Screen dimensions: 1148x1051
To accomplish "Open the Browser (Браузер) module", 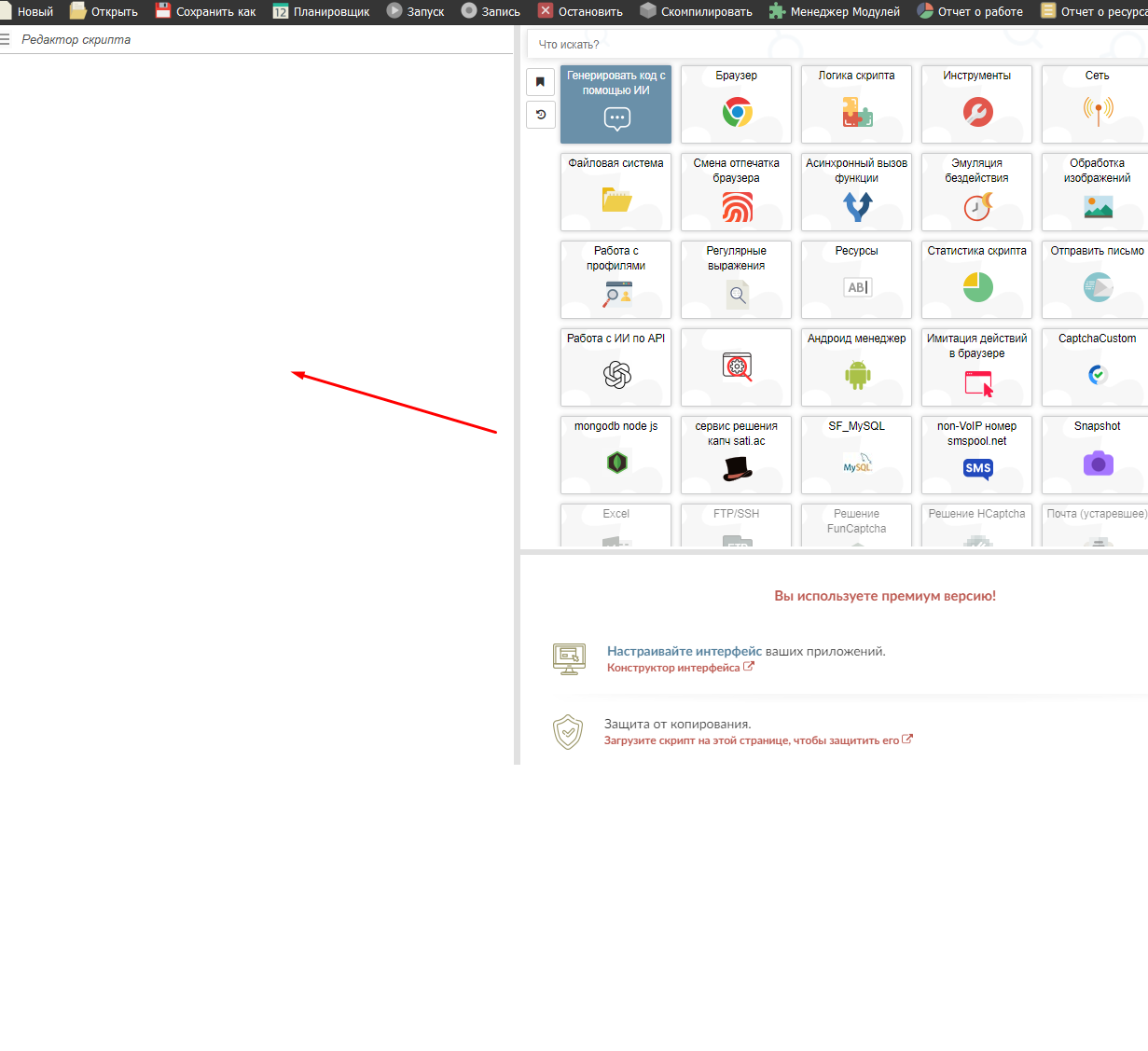I will tap(736, 104).
